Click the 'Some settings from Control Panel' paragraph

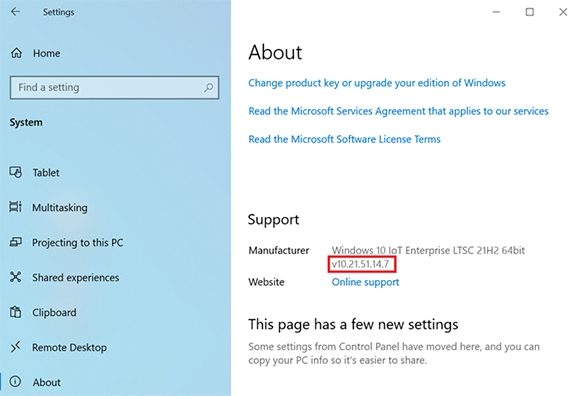point(394,353)
